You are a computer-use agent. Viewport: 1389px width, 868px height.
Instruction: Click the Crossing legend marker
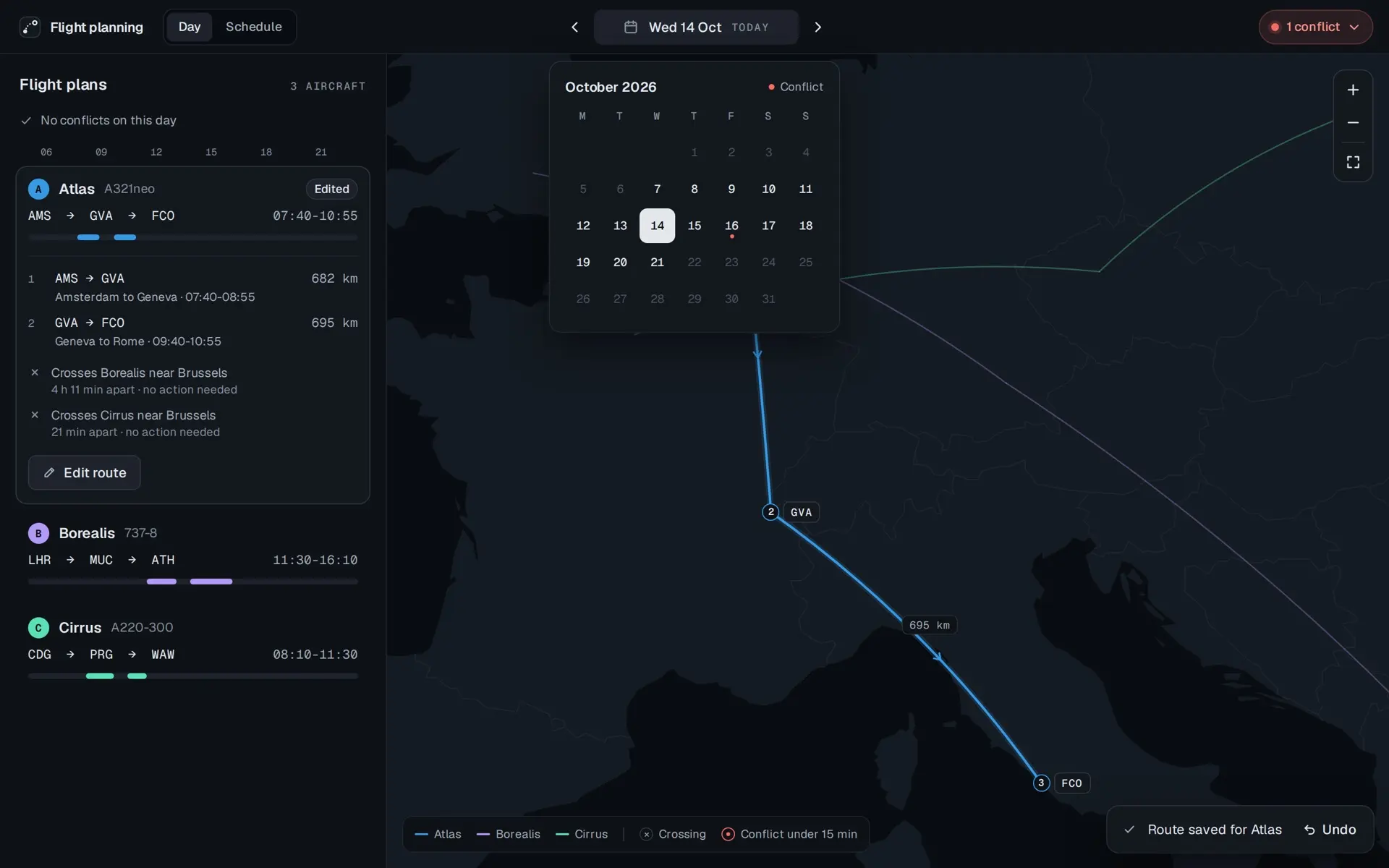coord(647,834)
